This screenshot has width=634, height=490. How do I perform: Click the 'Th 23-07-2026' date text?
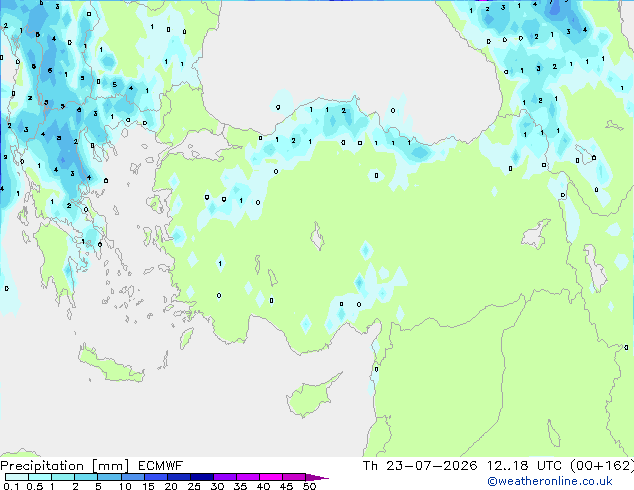(x=420, y=466)
